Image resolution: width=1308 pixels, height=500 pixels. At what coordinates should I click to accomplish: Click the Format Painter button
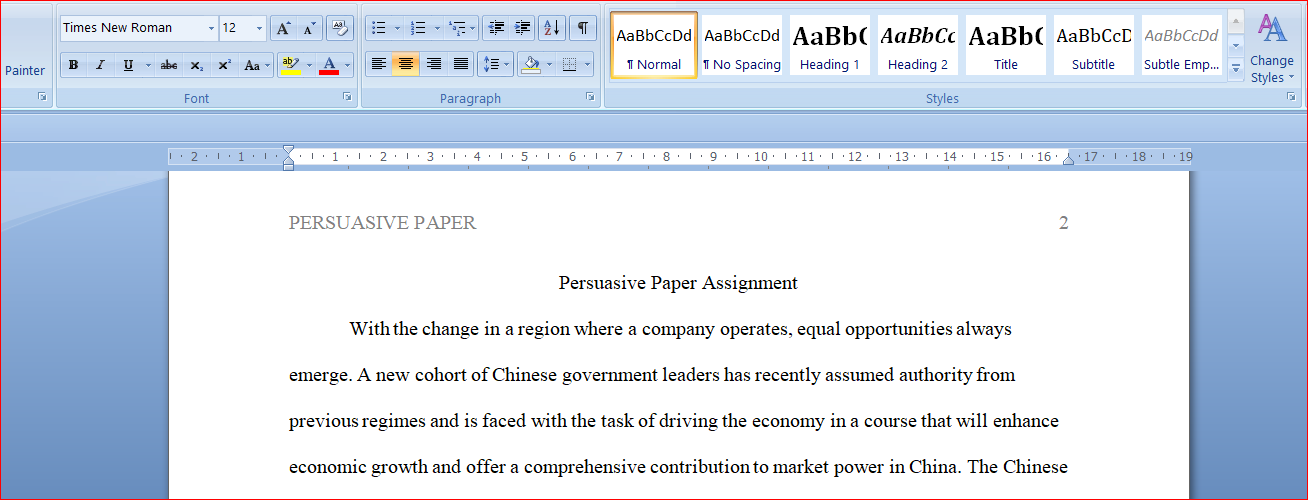24,71
